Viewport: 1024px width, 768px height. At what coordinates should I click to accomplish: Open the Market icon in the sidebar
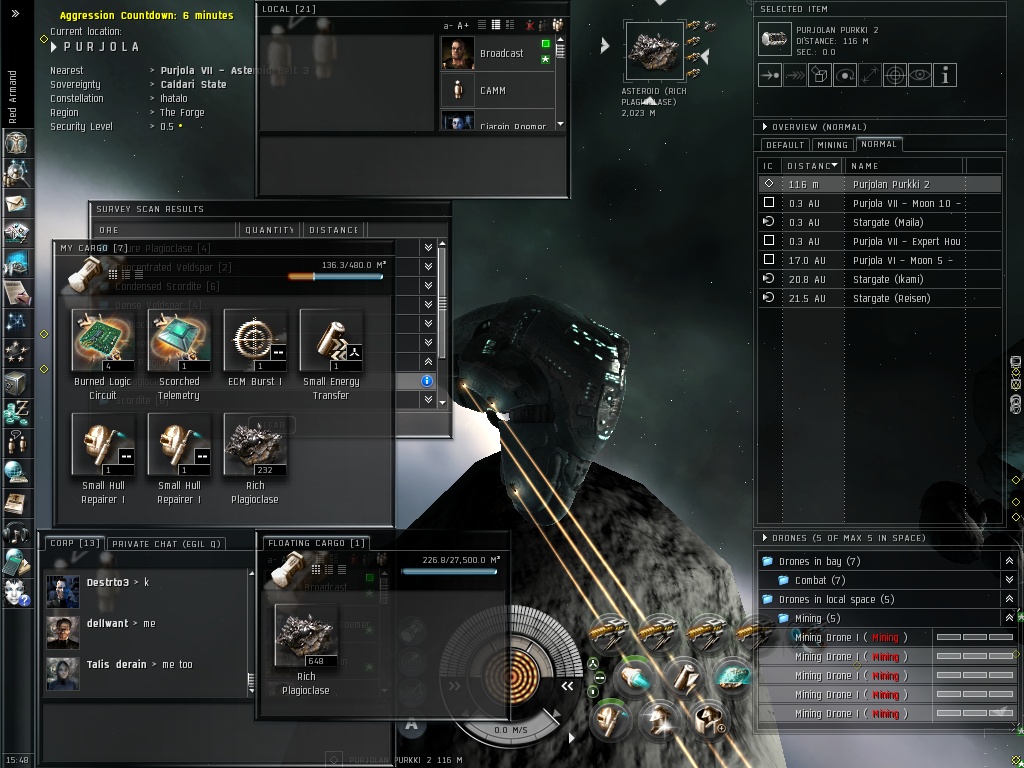pos(16,232)
